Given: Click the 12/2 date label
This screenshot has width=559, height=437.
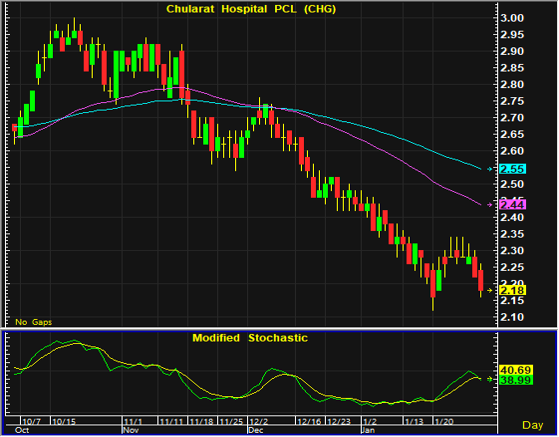Looking at the screenshot, I should (x=259, y=422).
